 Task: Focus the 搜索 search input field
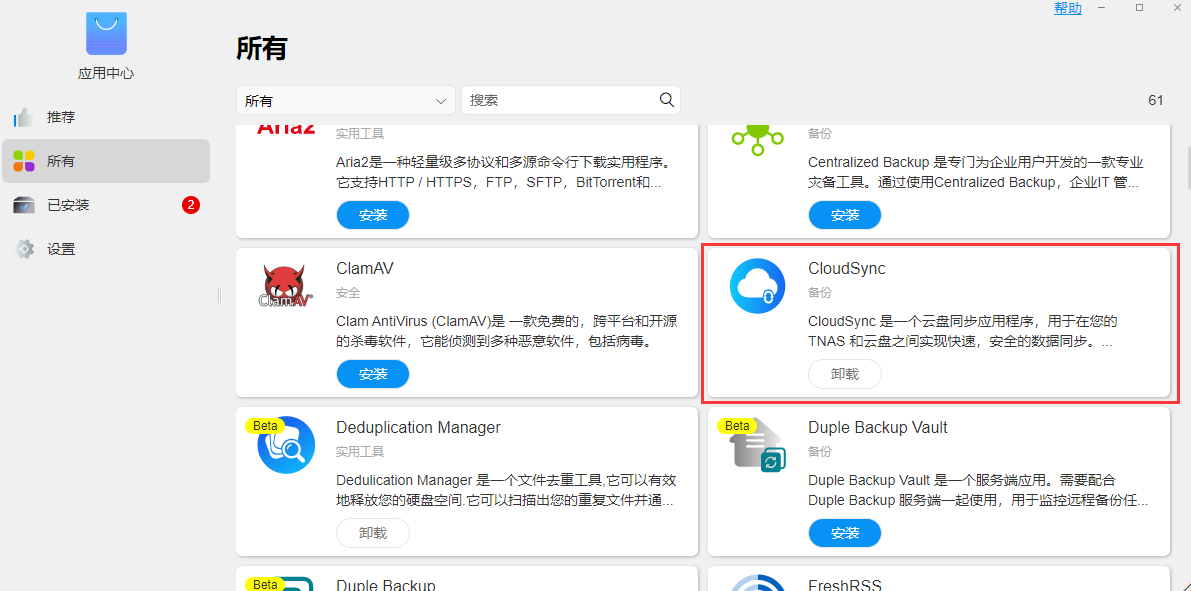coord(560,100)
